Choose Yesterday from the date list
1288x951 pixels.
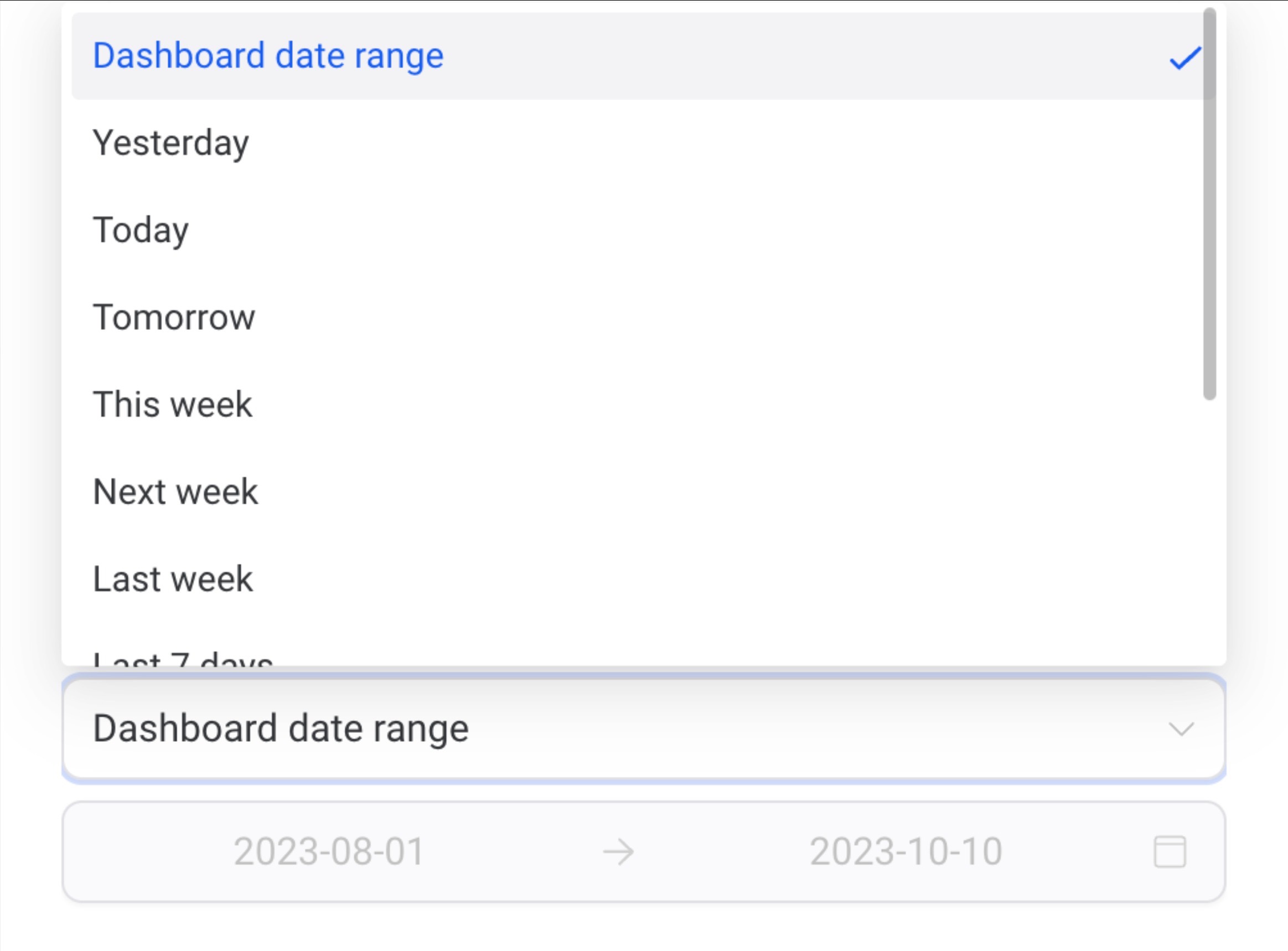coord(171,143)
